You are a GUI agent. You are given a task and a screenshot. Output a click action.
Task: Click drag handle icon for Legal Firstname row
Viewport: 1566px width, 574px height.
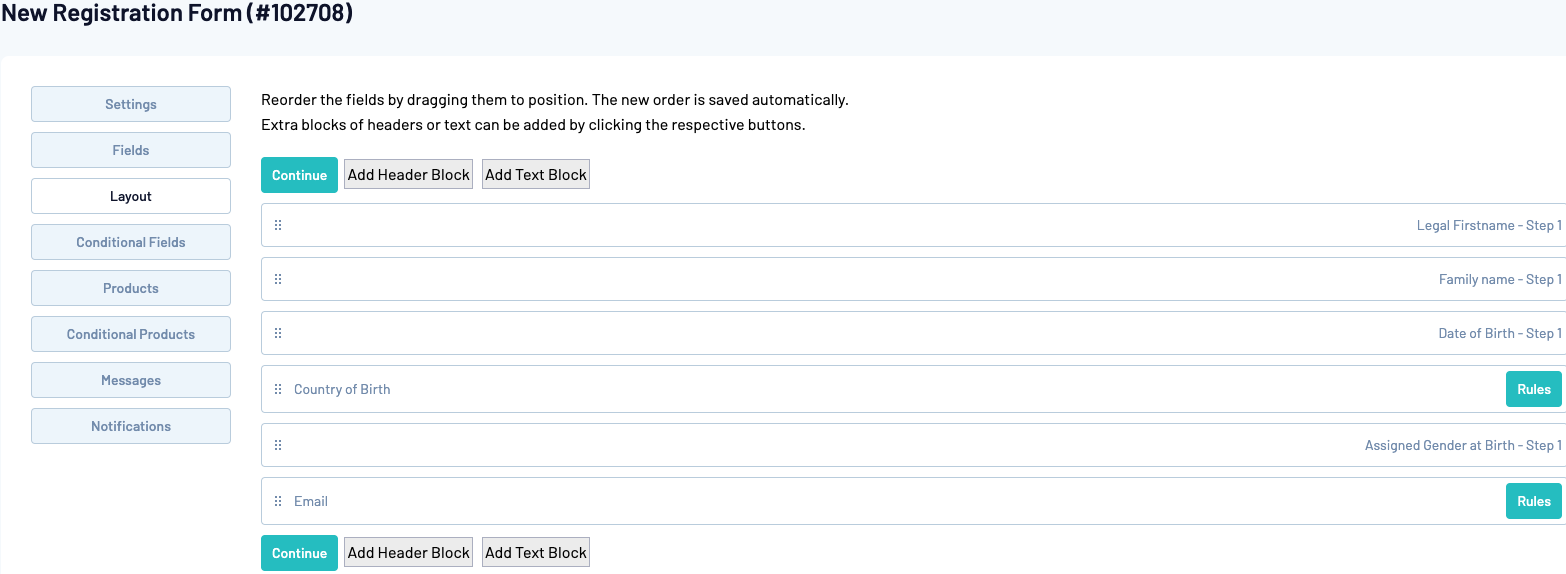(278, 225)
